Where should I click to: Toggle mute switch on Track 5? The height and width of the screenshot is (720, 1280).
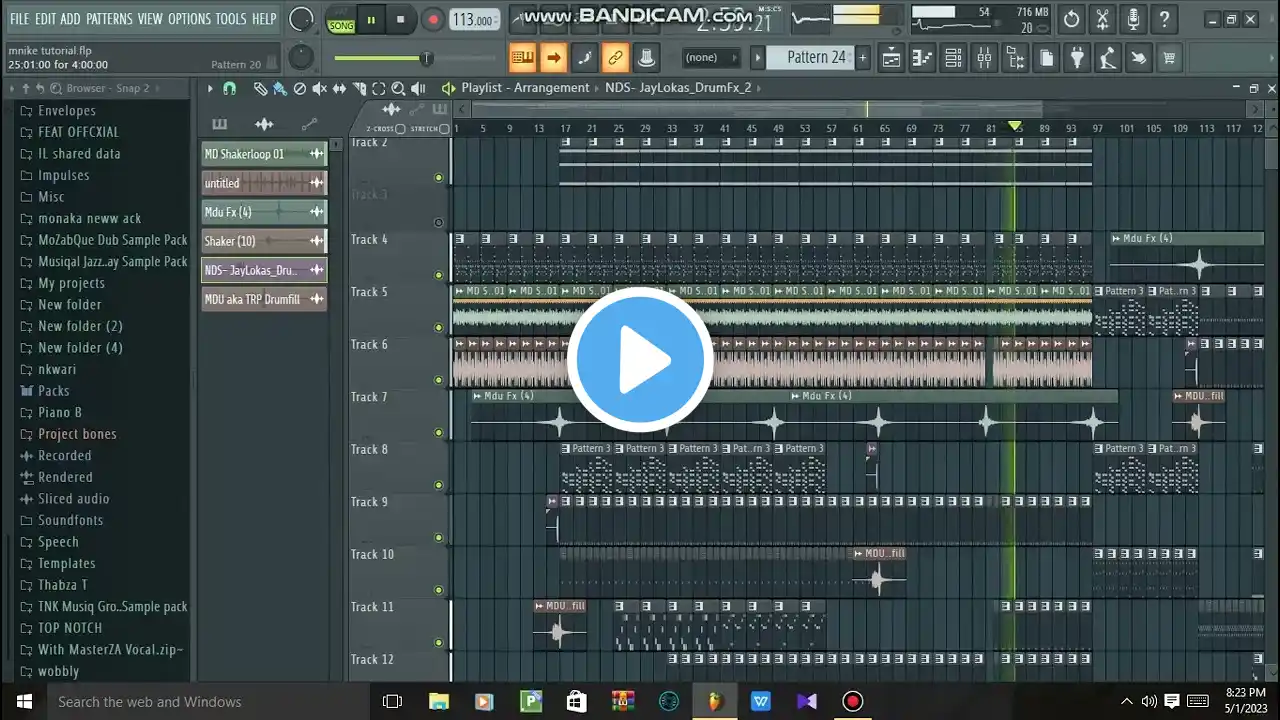tap(438, 327)
